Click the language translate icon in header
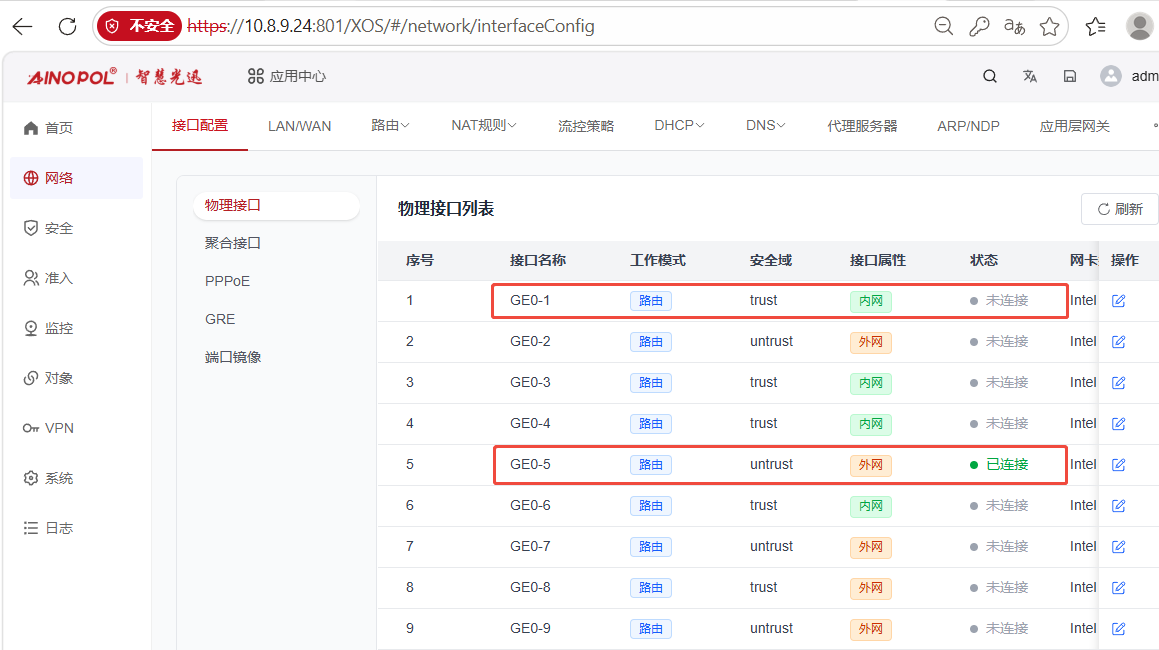This screenshot has width=1159, height=650. click(x=1030, y=76)
